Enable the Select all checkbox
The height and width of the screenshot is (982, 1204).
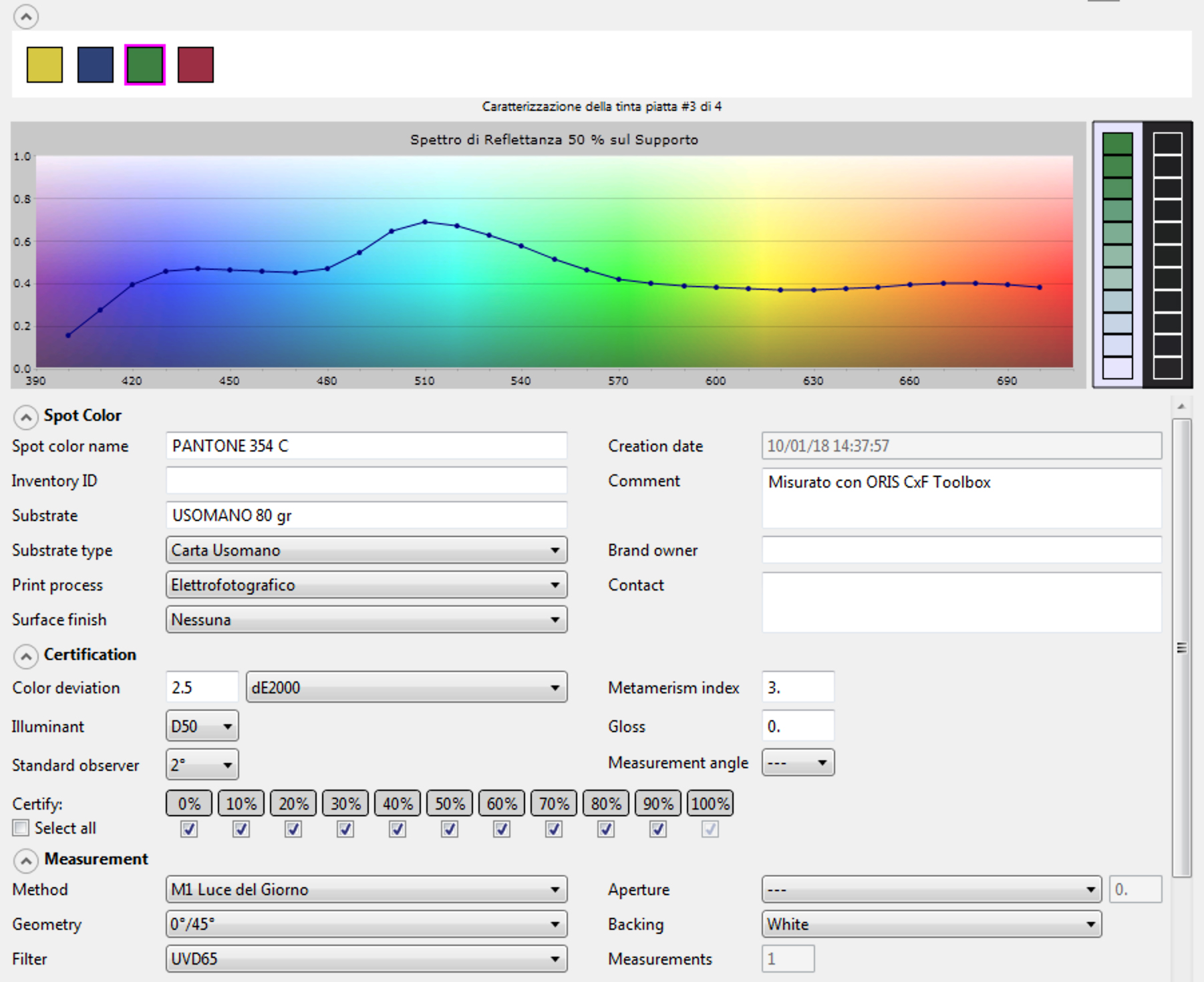pyautogui.click(x=21, y=828)
